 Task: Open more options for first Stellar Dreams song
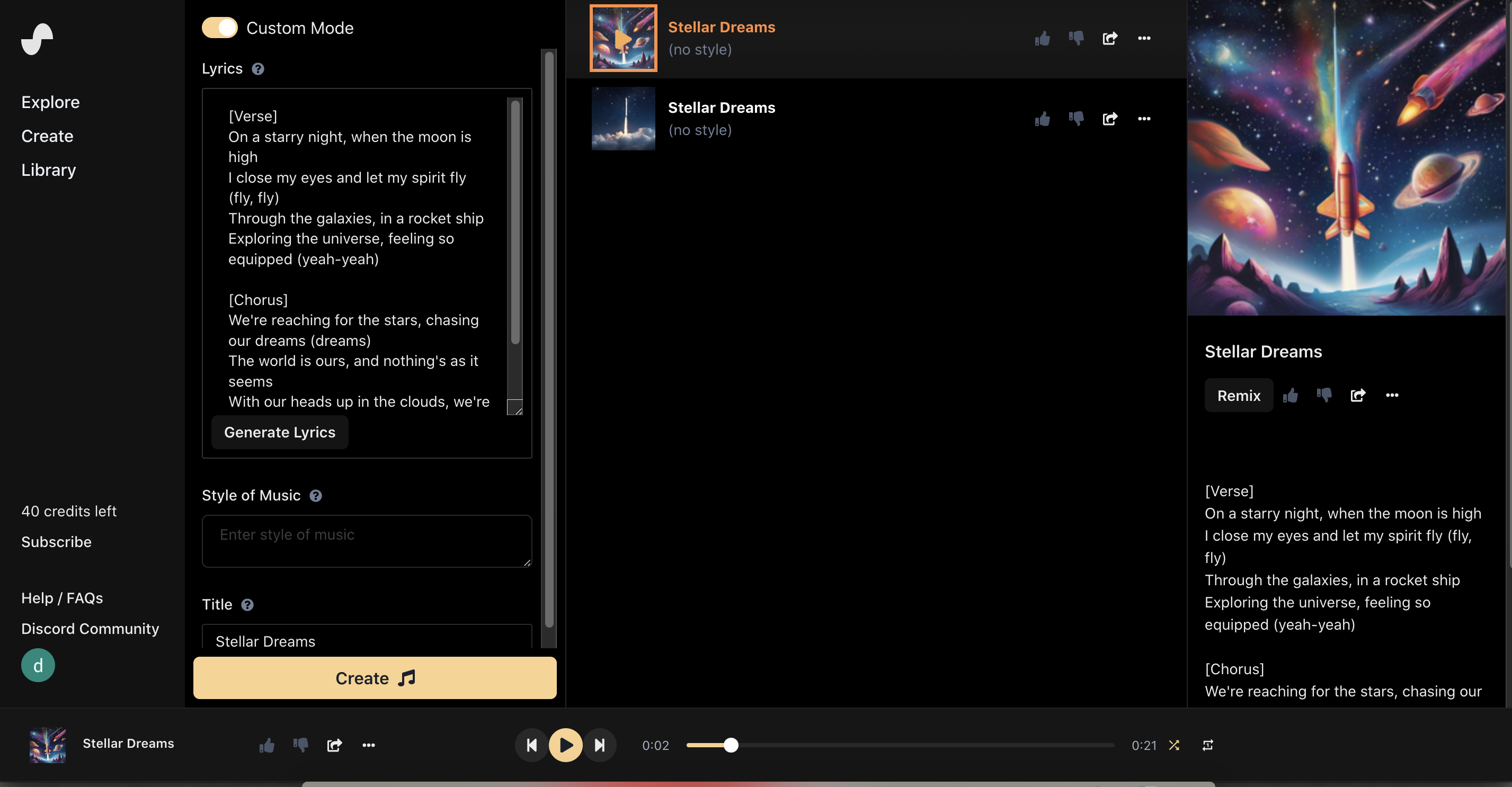pyautogui.click(x=1144, y=39)
